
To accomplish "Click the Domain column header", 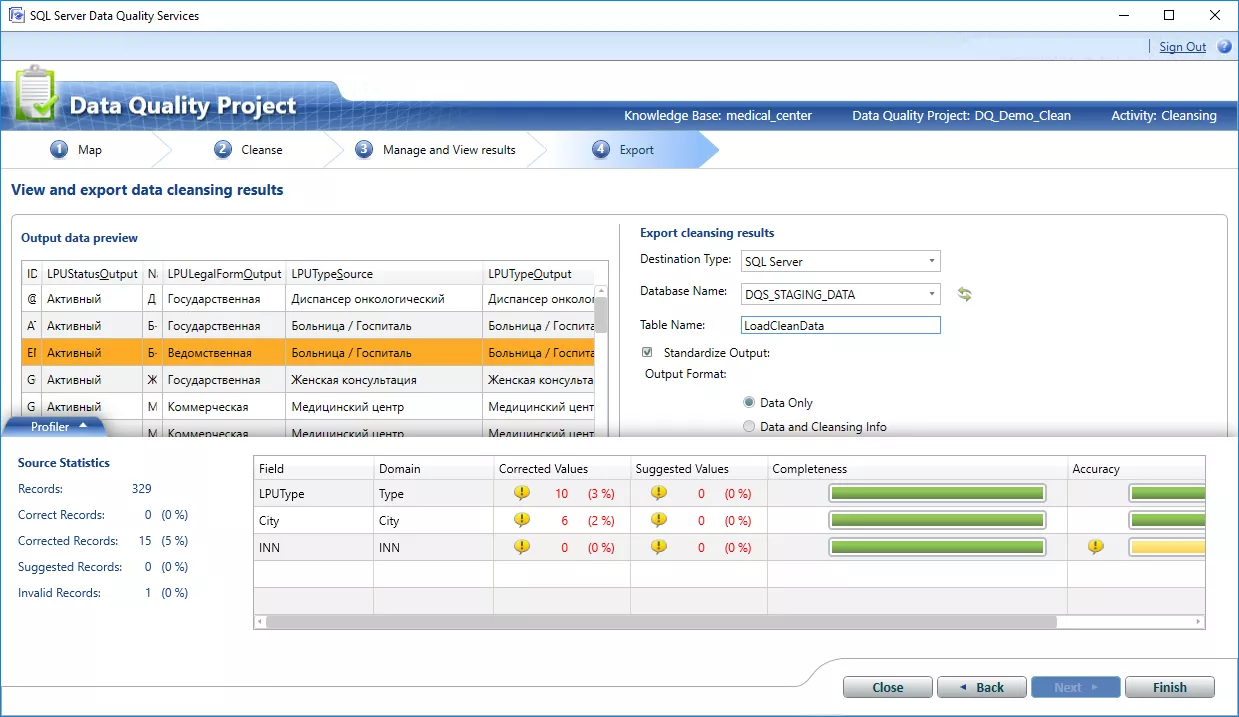I will (x=433, y=468).
